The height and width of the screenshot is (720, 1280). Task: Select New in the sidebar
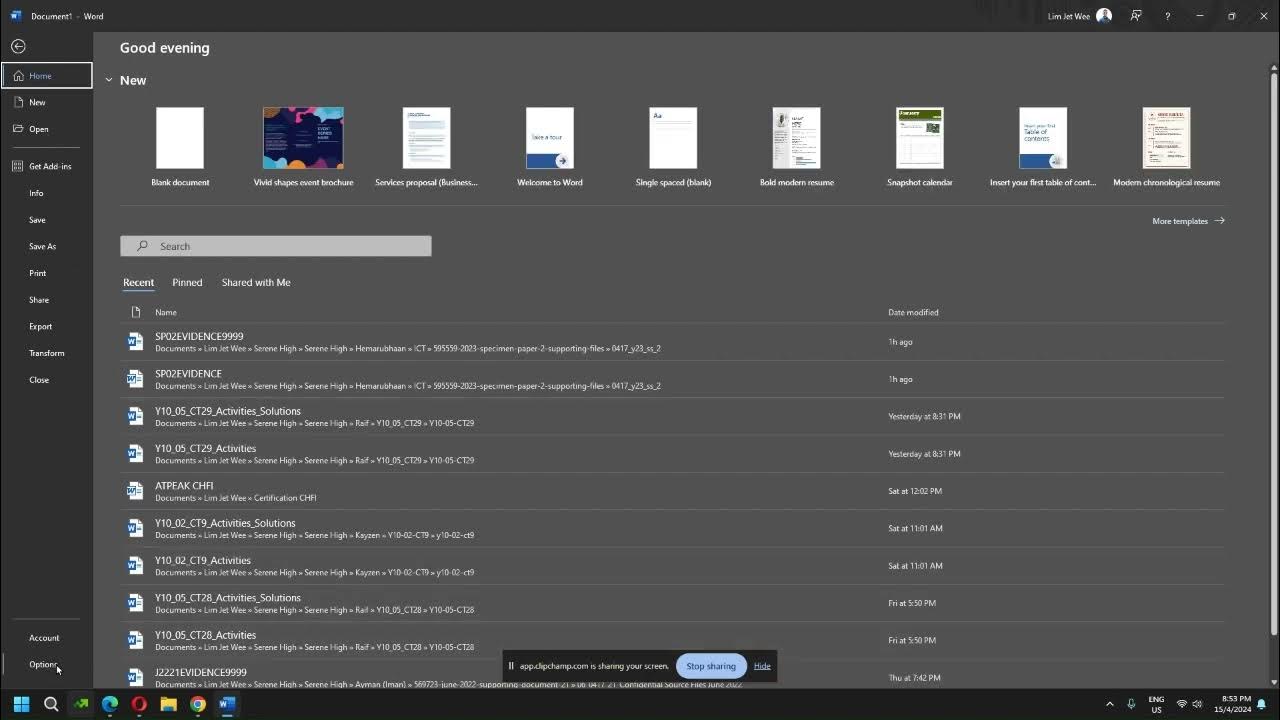tap(47, 102)
